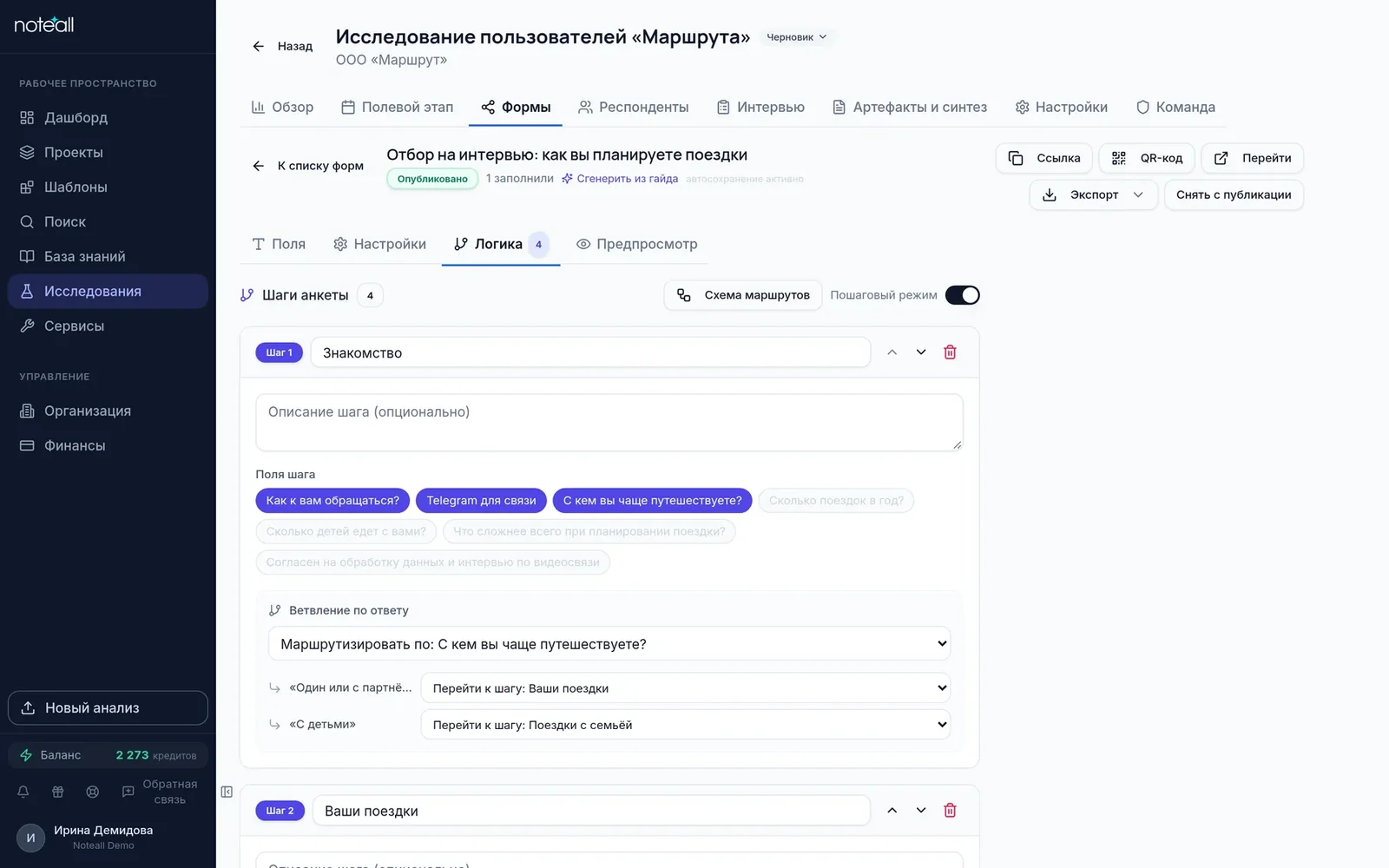Move step 2 «Ваши поездки» down arrow
1389x868 pixels.
921,810
